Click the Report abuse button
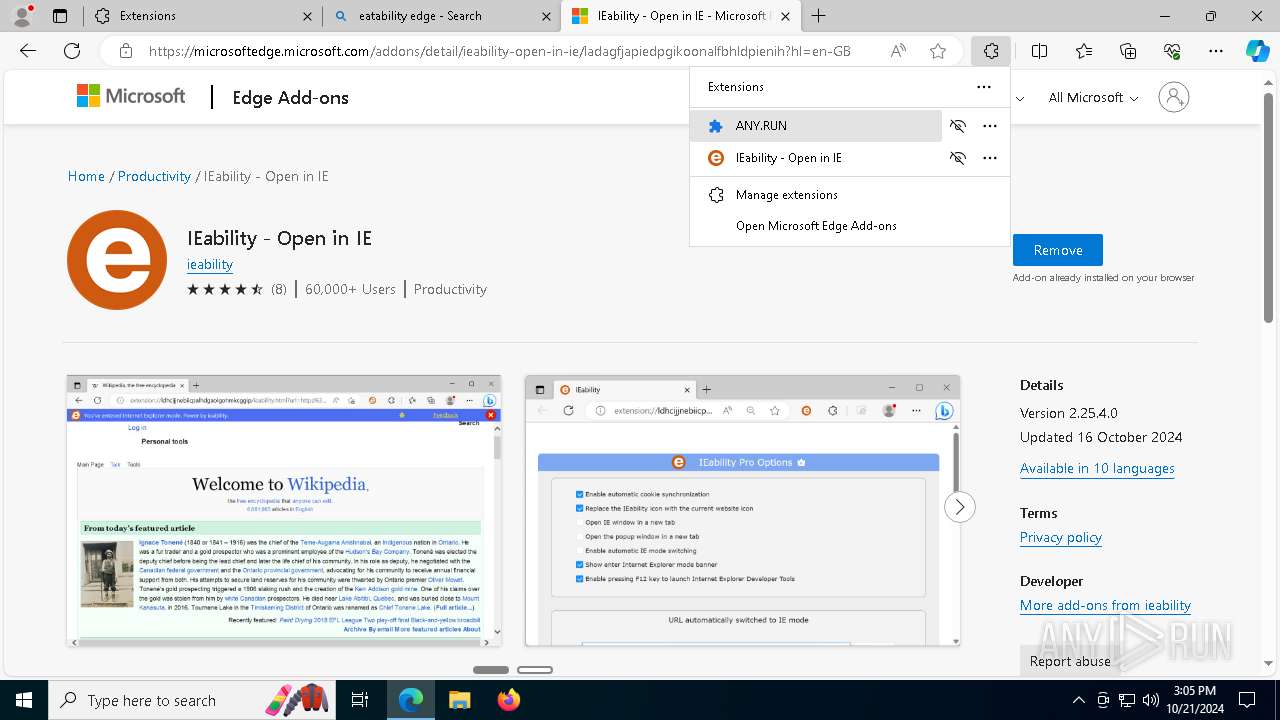Viewport: 1280px width, 720px height. click(x=1070, y=661)
